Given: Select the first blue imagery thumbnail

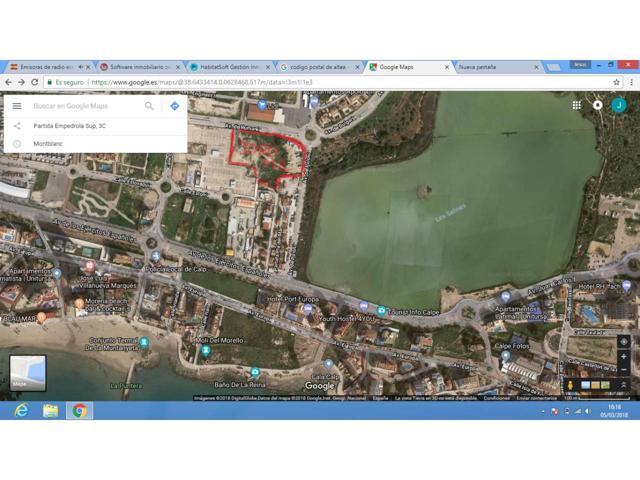Looking at the screenshot, I should (x=586, y=385).
